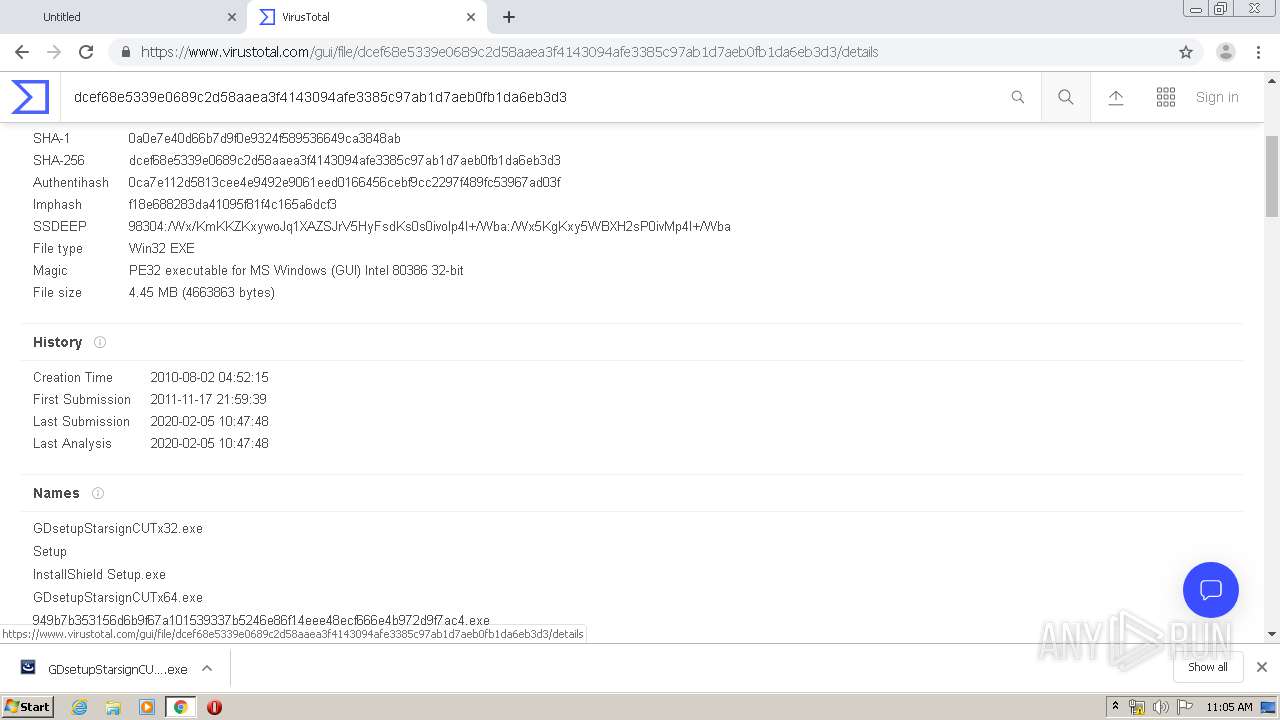Select the Imphash value
Image resolution: width=1280 pixels, height=720 pixels.
(232, 204)
